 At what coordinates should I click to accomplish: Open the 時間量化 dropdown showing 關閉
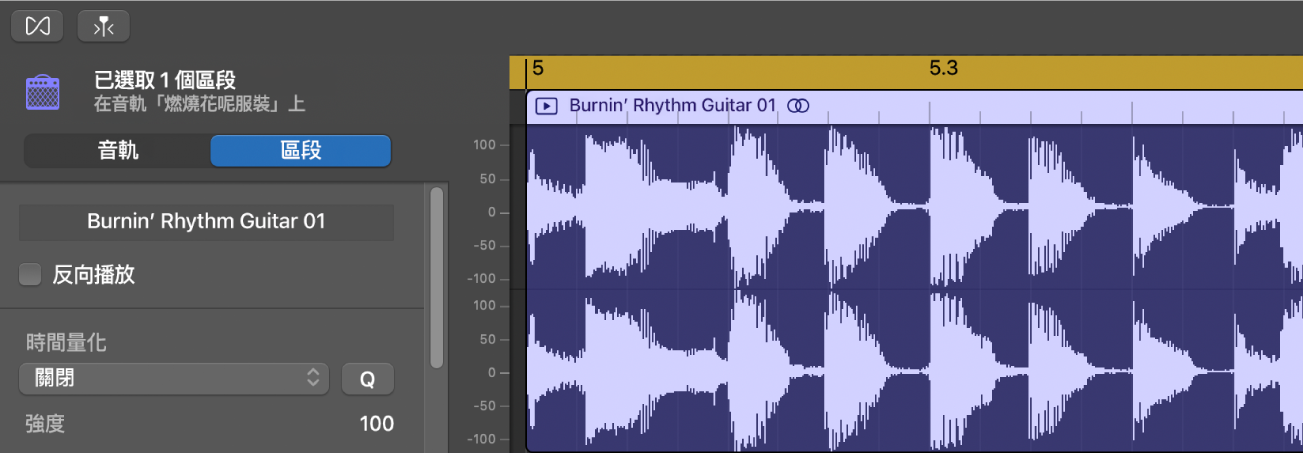tap(174, 378)
